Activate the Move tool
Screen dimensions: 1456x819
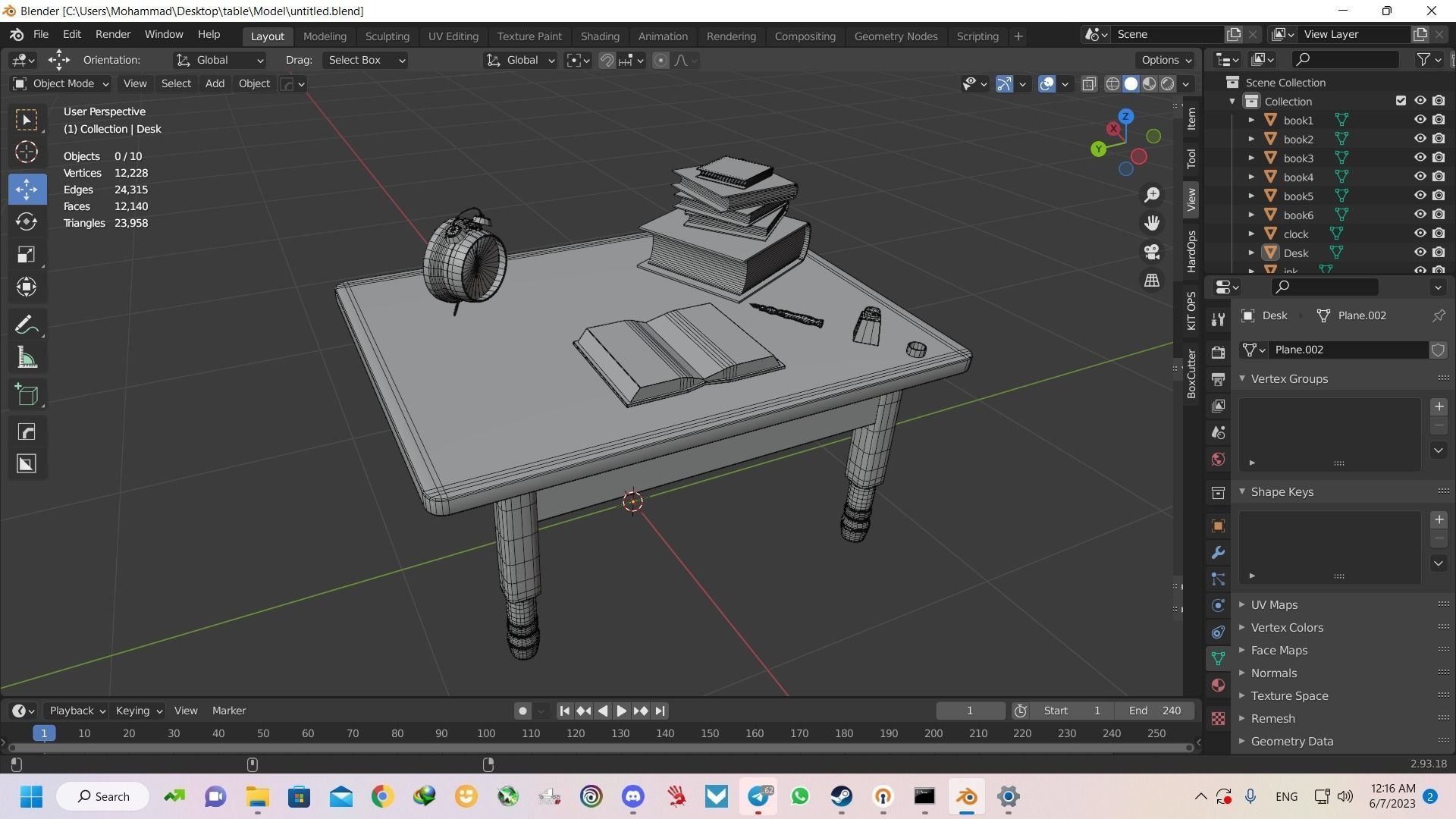pyautogui.click(x=27, y=189)
